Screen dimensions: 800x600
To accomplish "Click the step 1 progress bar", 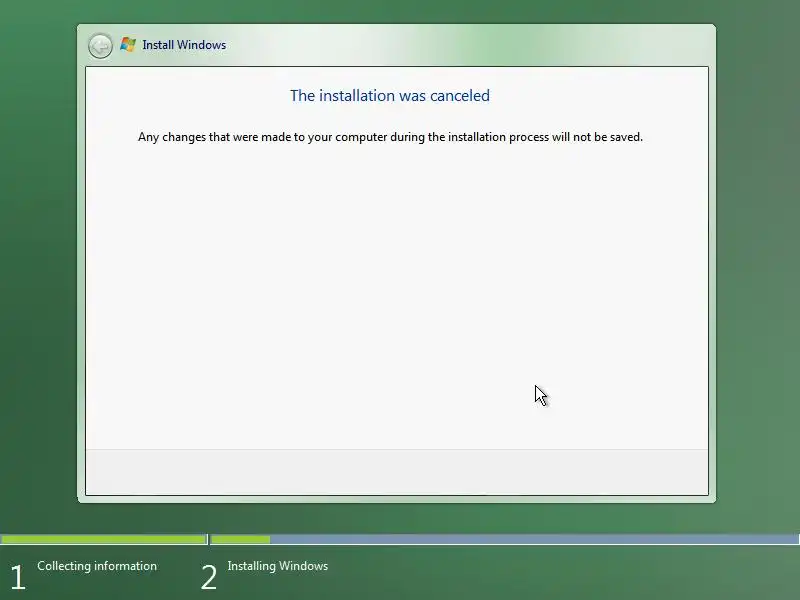I will [x=104, y=539].
